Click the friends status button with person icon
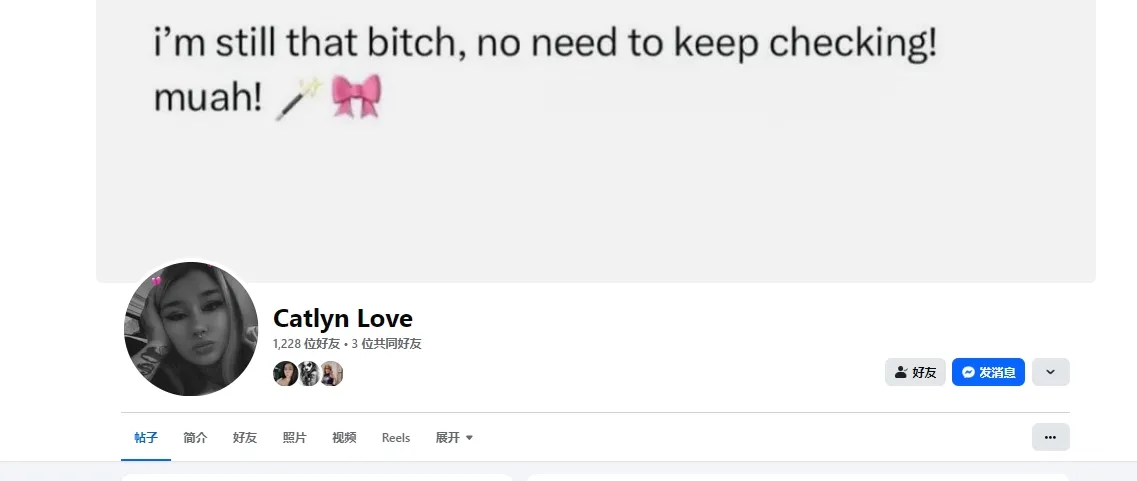1137x481 pixels. pos(914,372)
